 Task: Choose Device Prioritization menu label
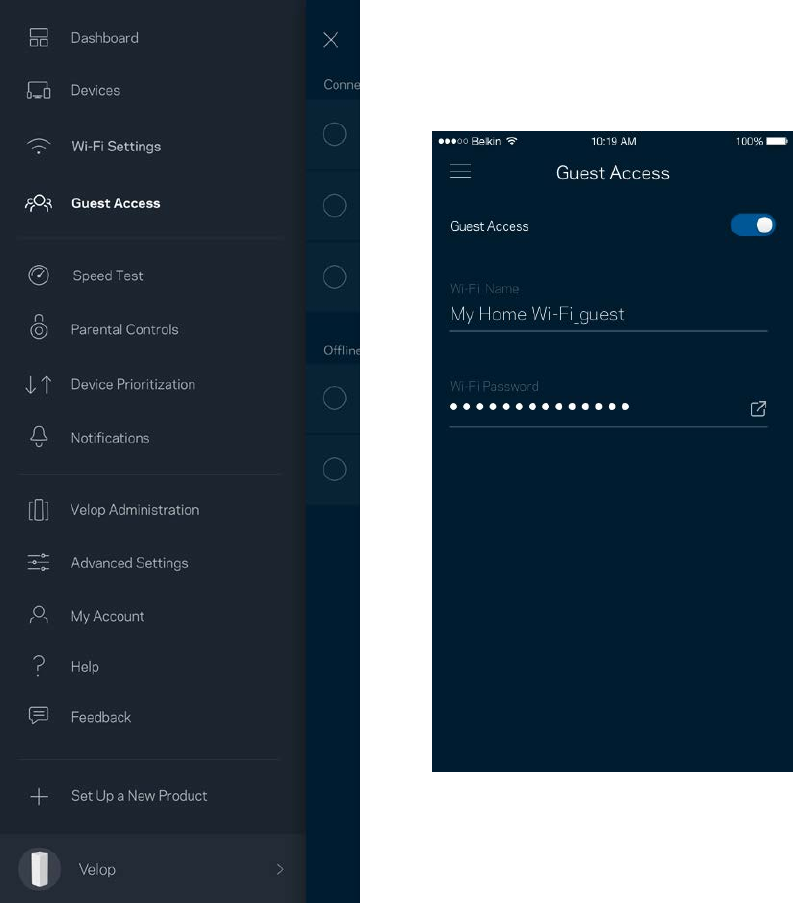coord(133,384)
